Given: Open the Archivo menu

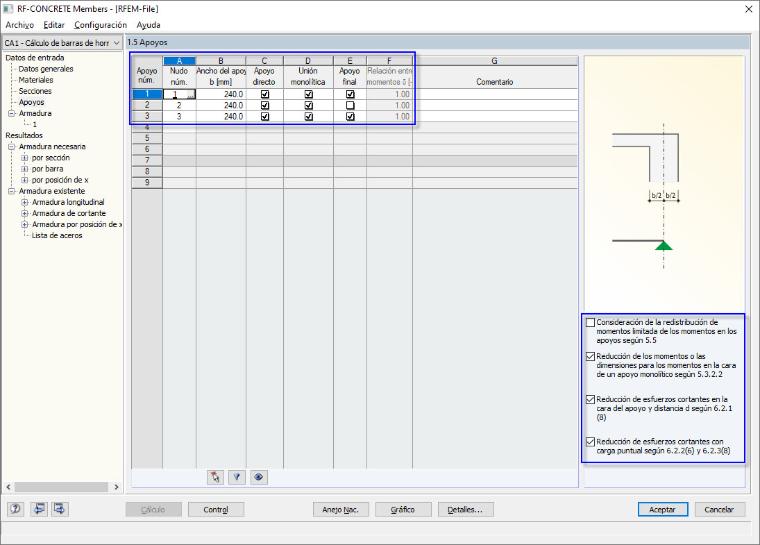Looking at the screenshot, I should (x=20, y=25).
